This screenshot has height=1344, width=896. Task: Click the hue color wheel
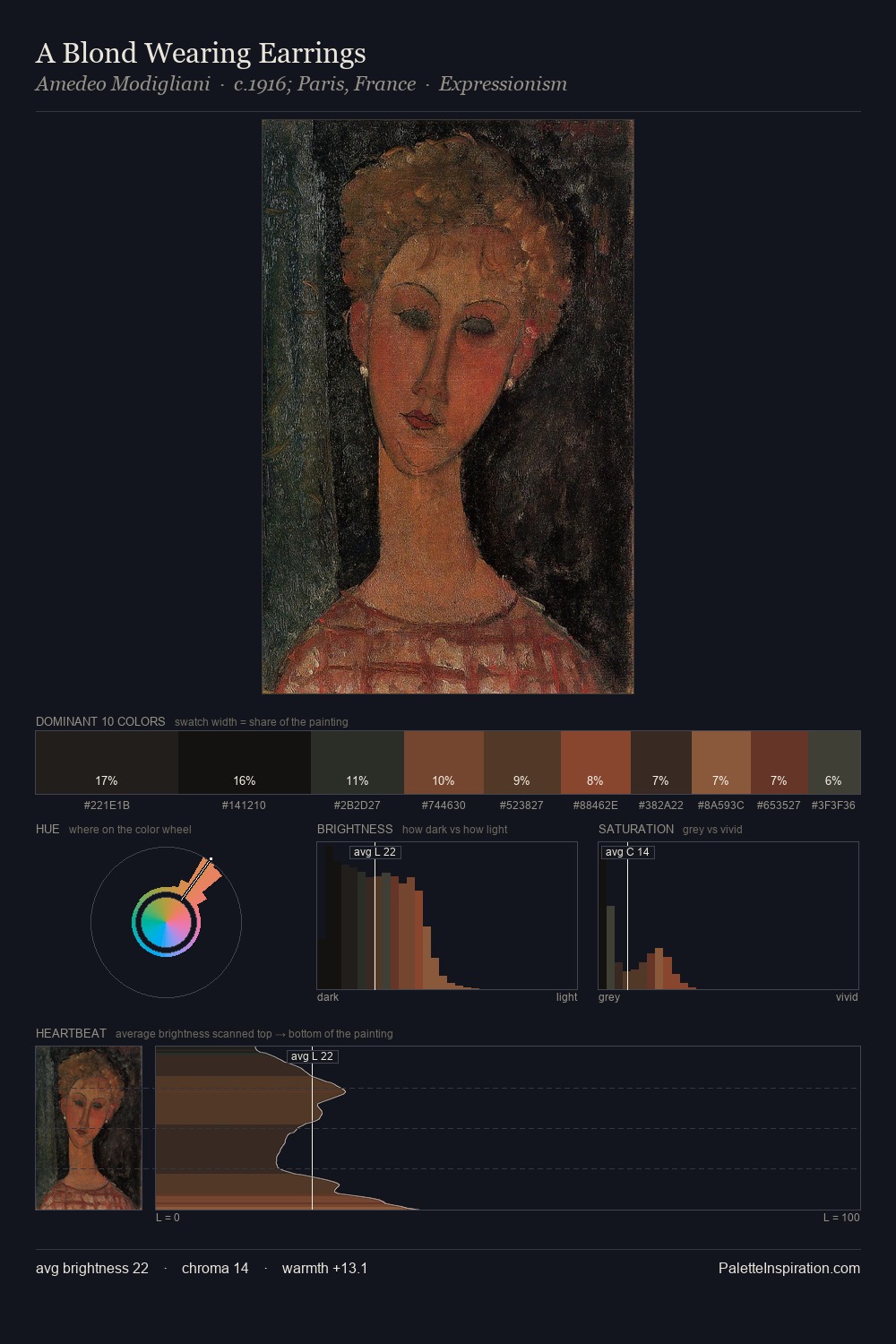166,922
